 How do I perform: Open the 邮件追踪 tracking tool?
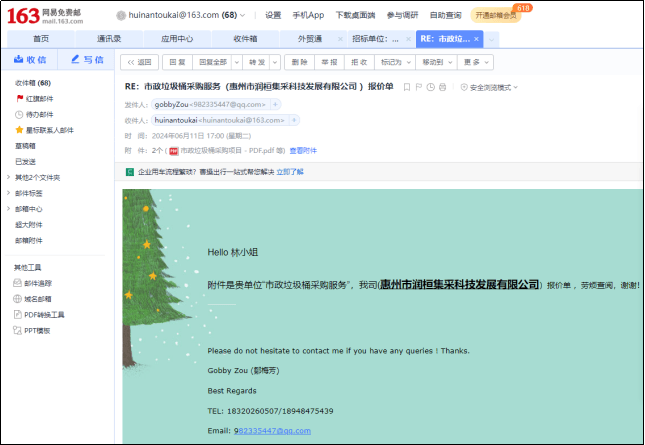coord(37,283)
